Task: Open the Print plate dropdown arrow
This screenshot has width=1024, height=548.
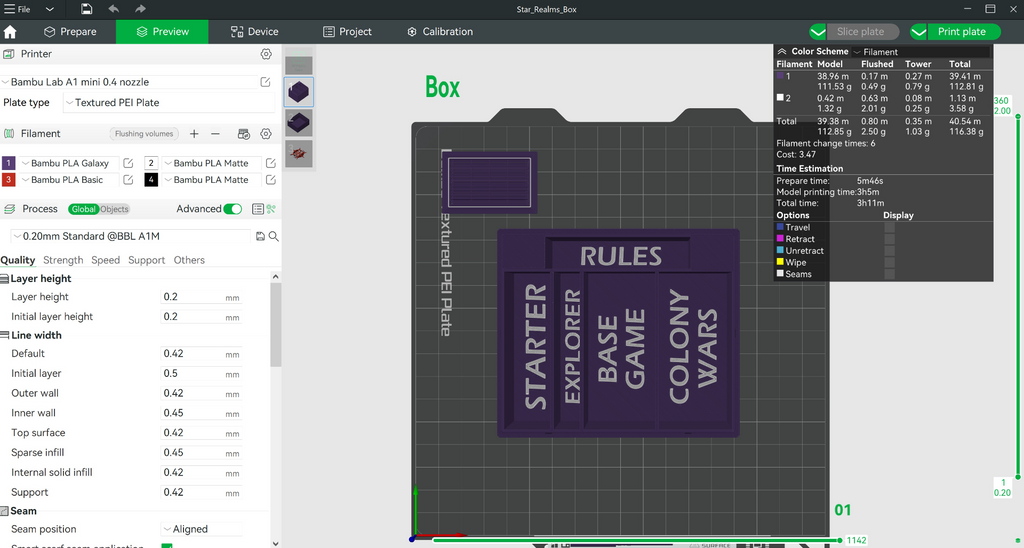Action: point(919,32)
